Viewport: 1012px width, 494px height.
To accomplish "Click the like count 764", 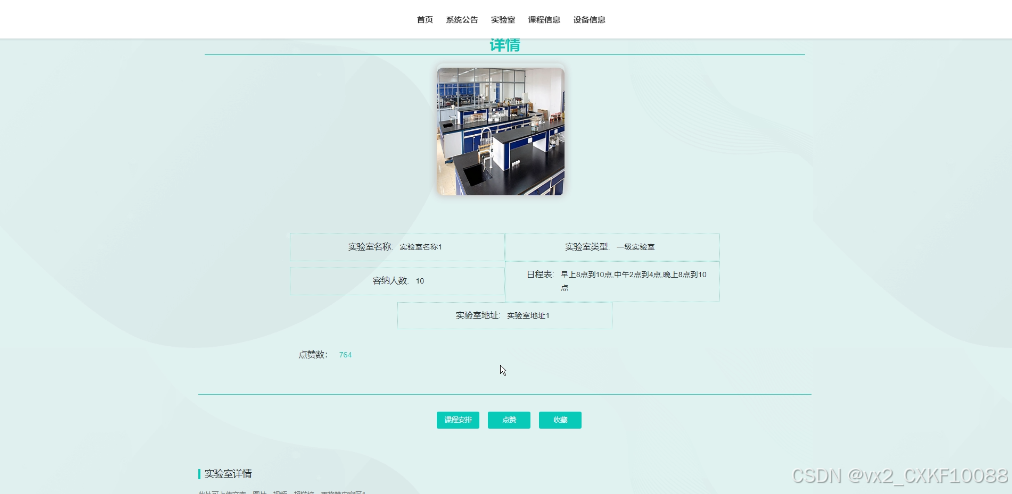I will 345,355.
